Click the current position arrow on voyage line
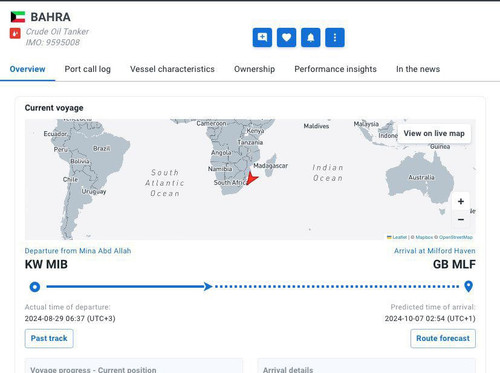The height and width of the screenshot is (373, 500). click(x=208, y=286)
